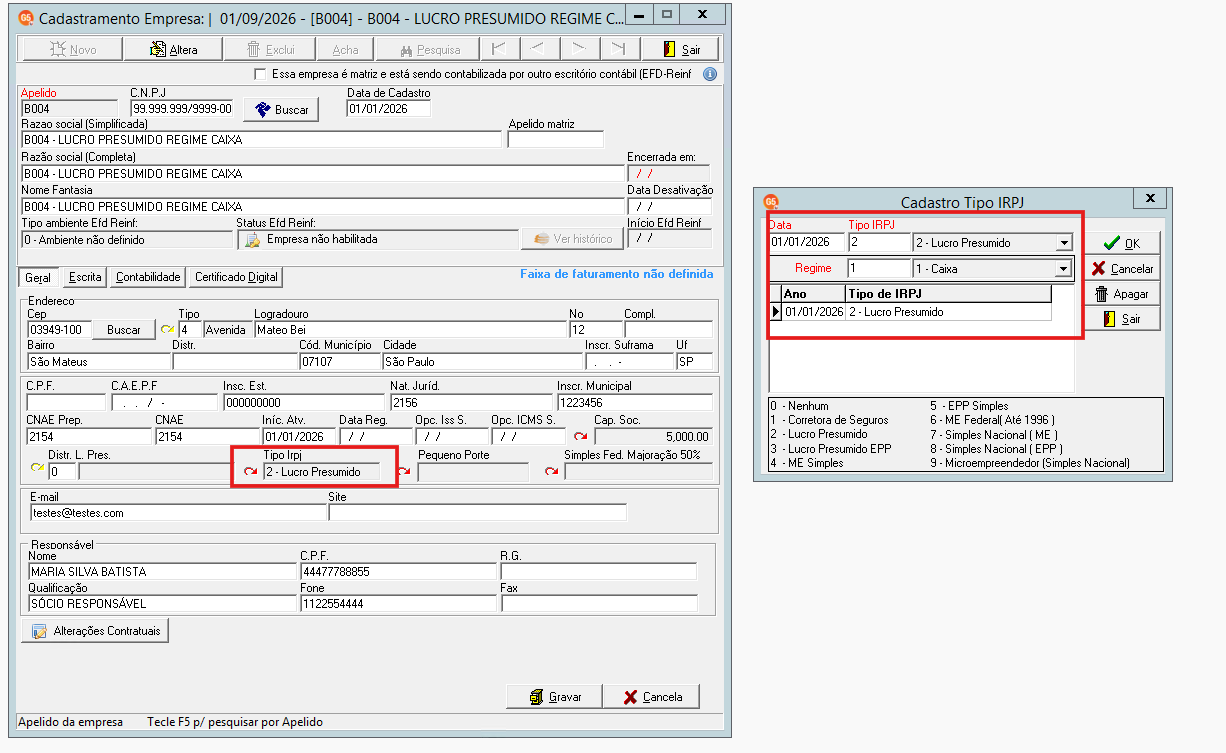Open the Contabilidade tab

pyautogui.click(x=148, y=277)
